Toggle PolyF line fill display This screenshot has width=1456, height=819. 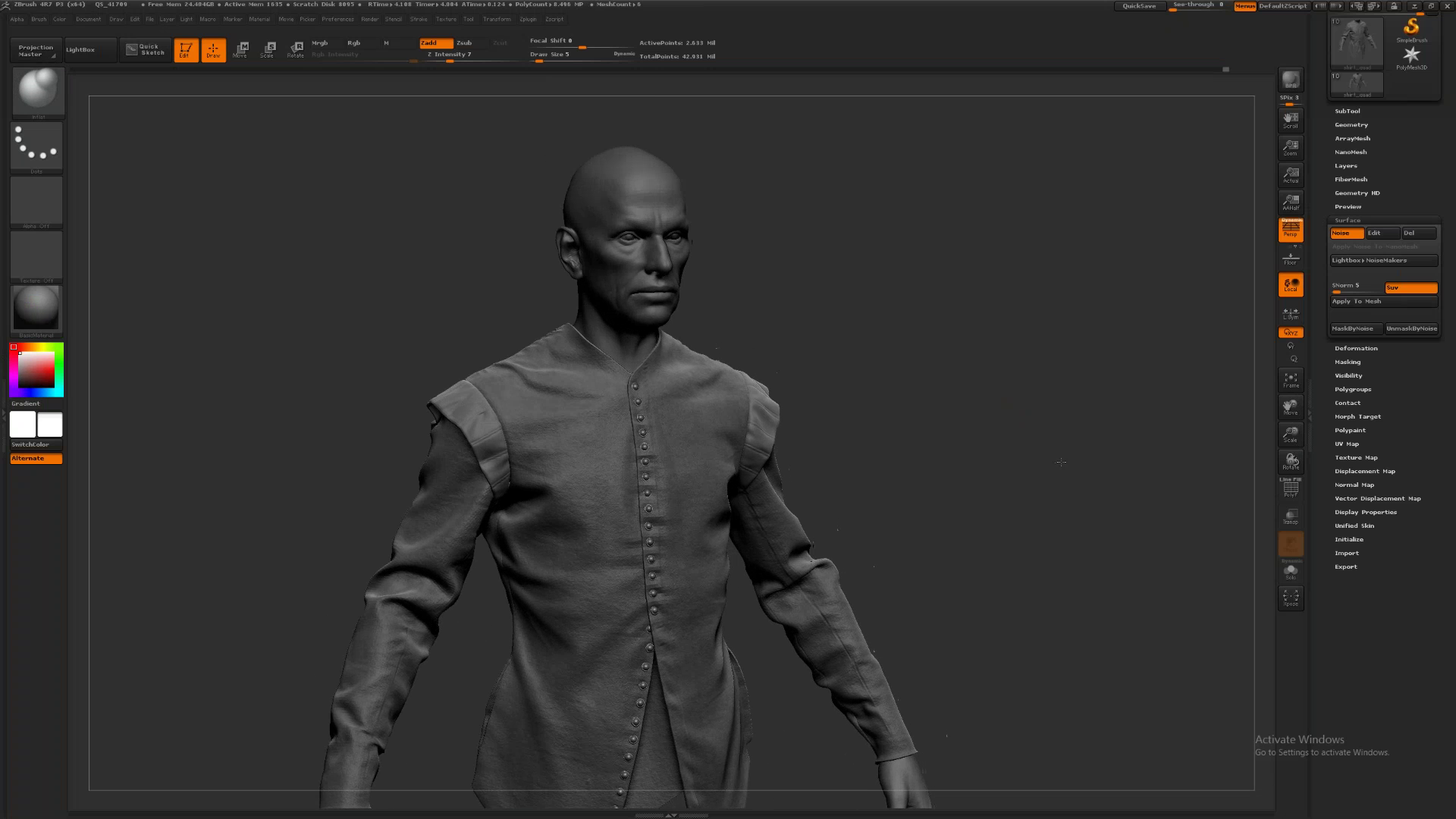(1290, 489)
